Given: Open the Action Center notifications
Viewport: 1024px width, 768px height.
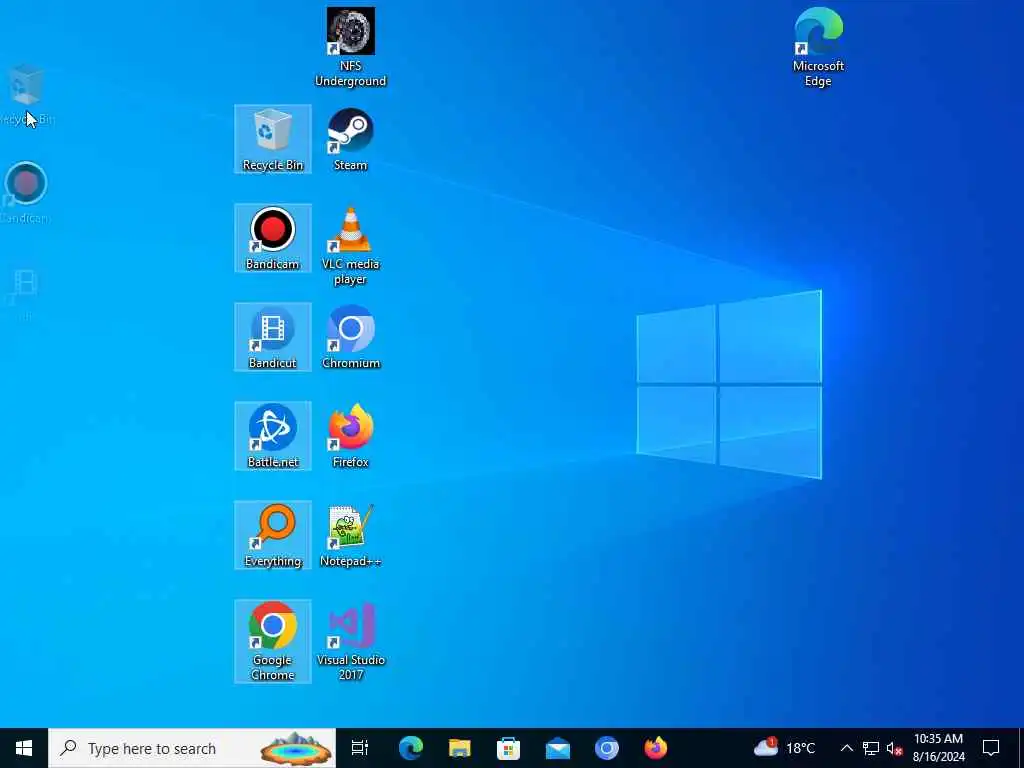Looking at the screenshot, I should coord(991,748).
